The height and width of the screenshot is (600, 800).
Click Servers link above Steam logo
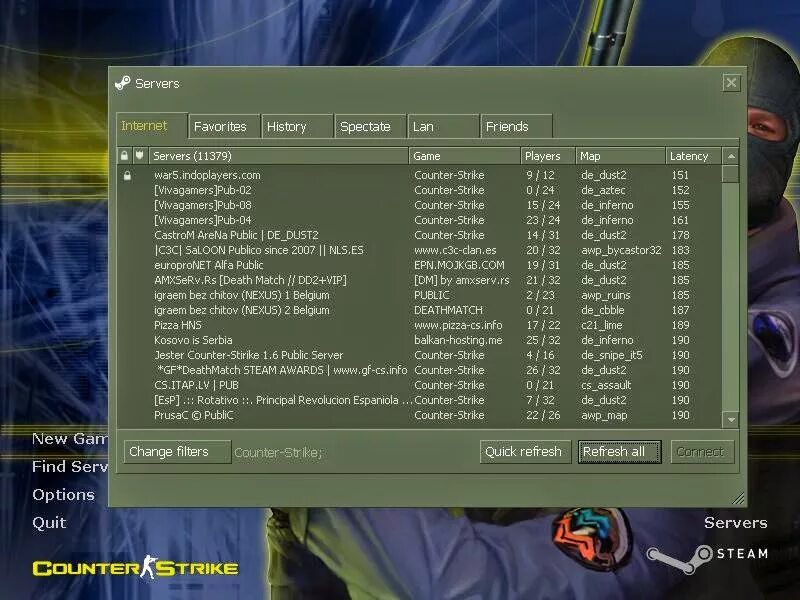coord(736,522)
